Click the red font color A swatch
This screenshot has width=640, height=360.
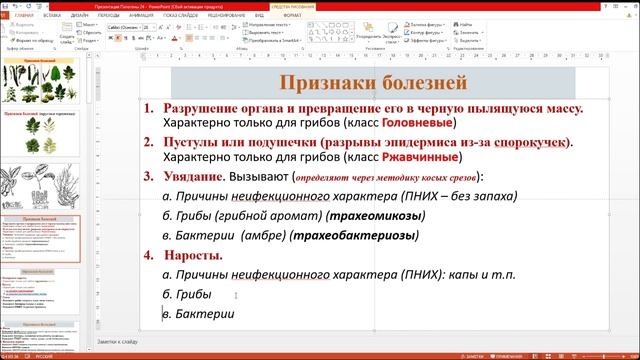[174, 38]
